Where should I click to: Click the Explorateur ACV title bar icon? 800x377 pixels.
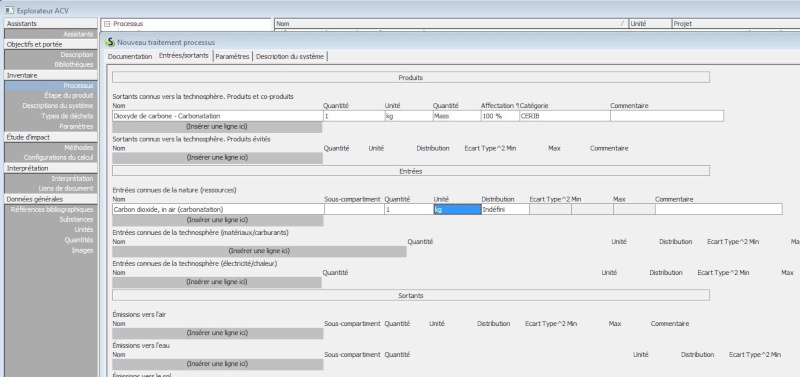(9, 10)
